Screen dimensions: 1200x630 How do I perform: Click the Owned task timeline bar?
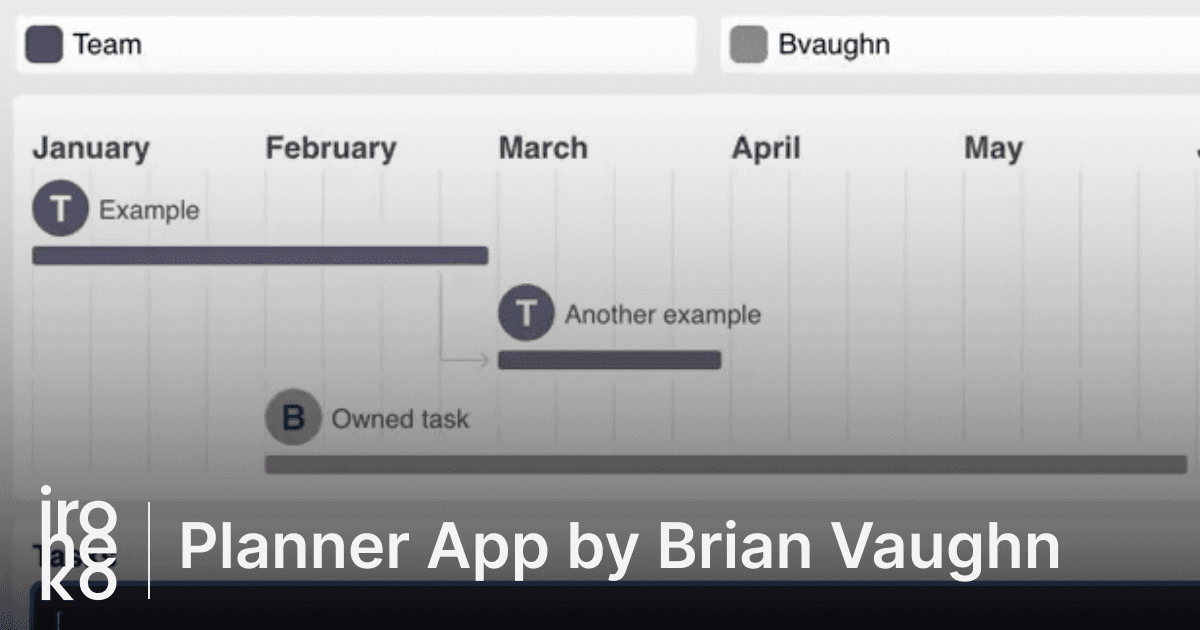[x=725, y=464]
